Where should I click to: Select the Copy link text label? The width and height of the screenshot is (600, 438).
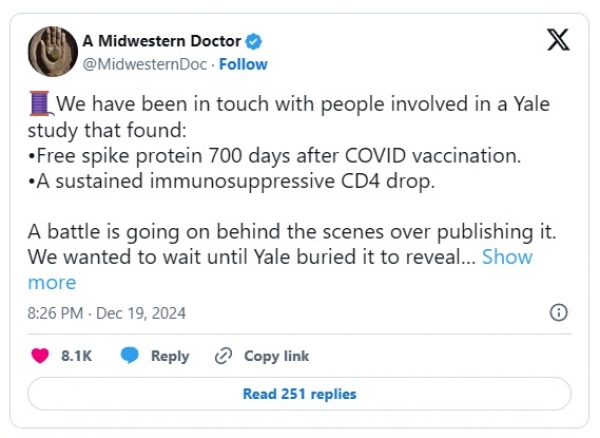276,356
